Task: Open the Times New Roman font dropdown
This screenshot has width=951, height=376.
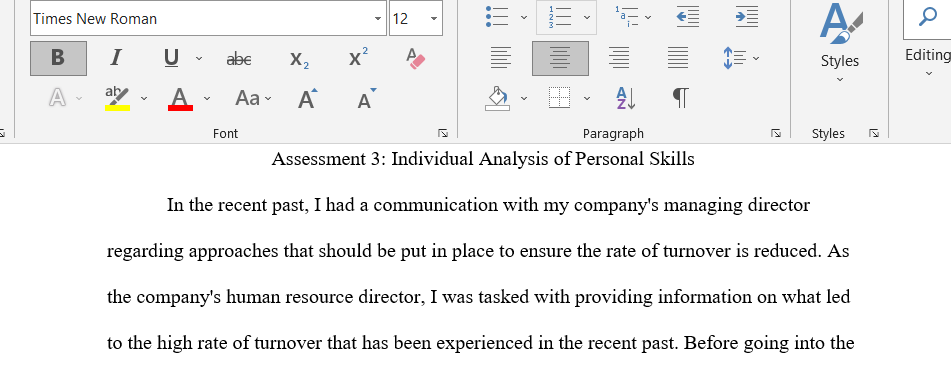Action: [x=378, y=19]
